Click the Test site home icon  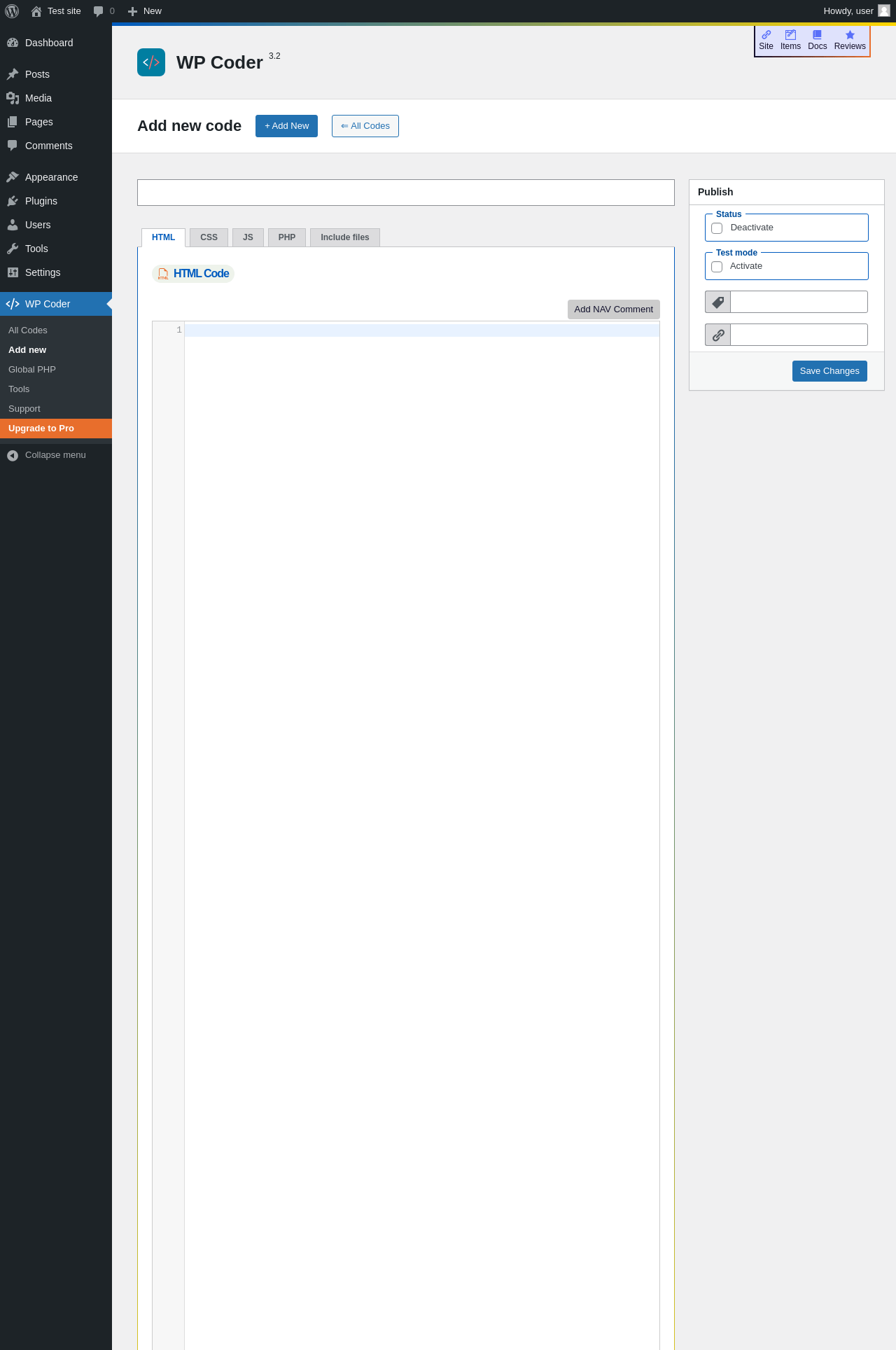pyautogui.click(x=36, y=11)
